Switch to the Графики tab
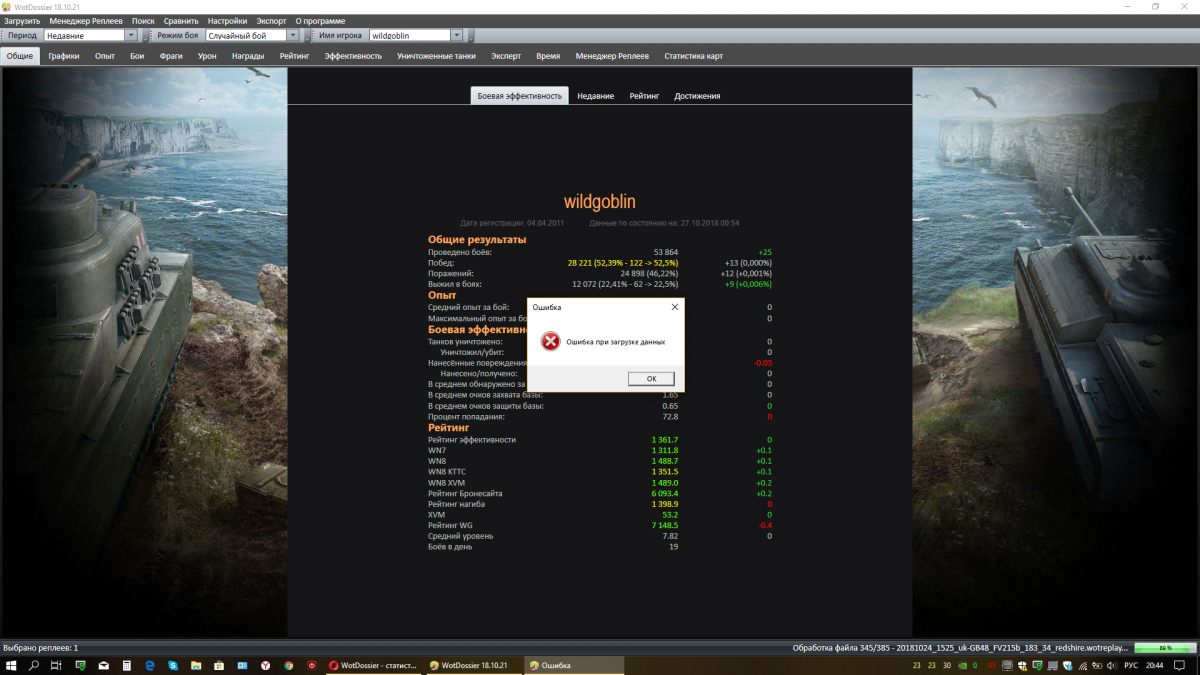The height and width of the screenshot is (675, 1200). pos(63,56)
